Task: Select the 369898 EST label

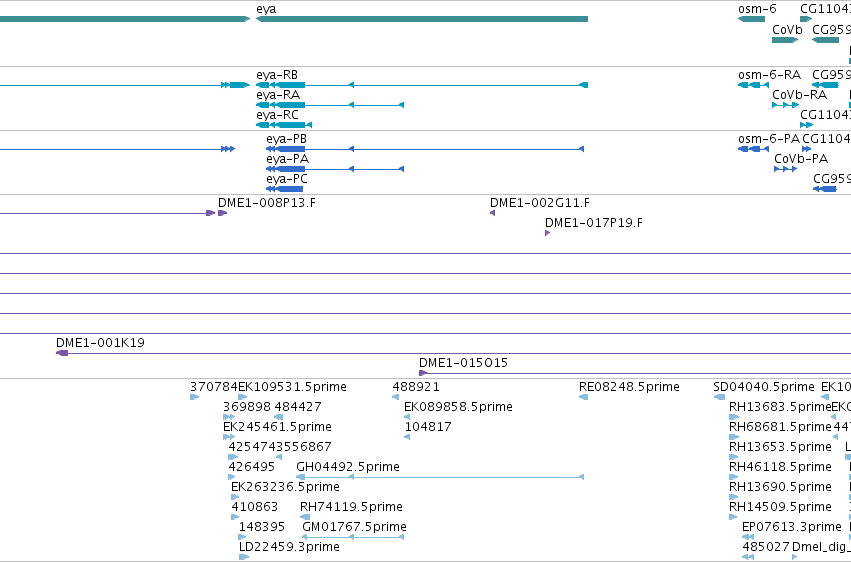Action: pyautogui.click(x=246, y=407)
